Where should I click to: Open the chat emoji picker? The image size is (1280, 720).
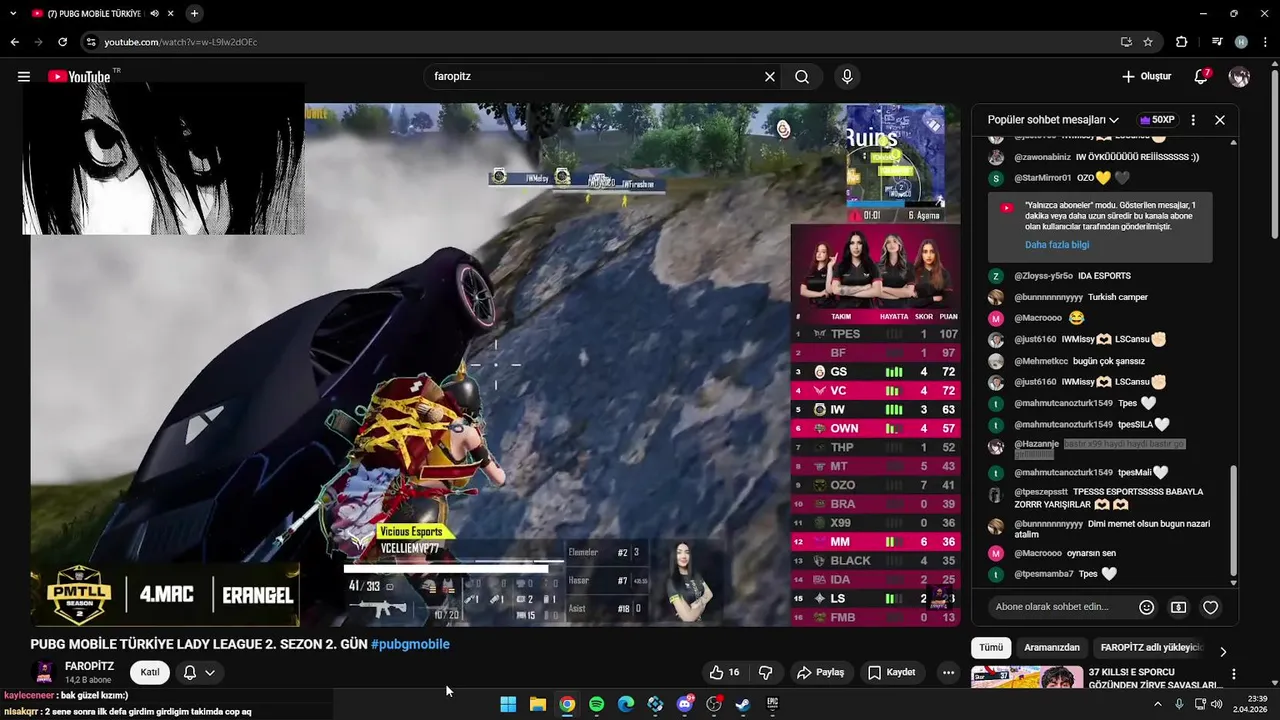coord(1147,607)
